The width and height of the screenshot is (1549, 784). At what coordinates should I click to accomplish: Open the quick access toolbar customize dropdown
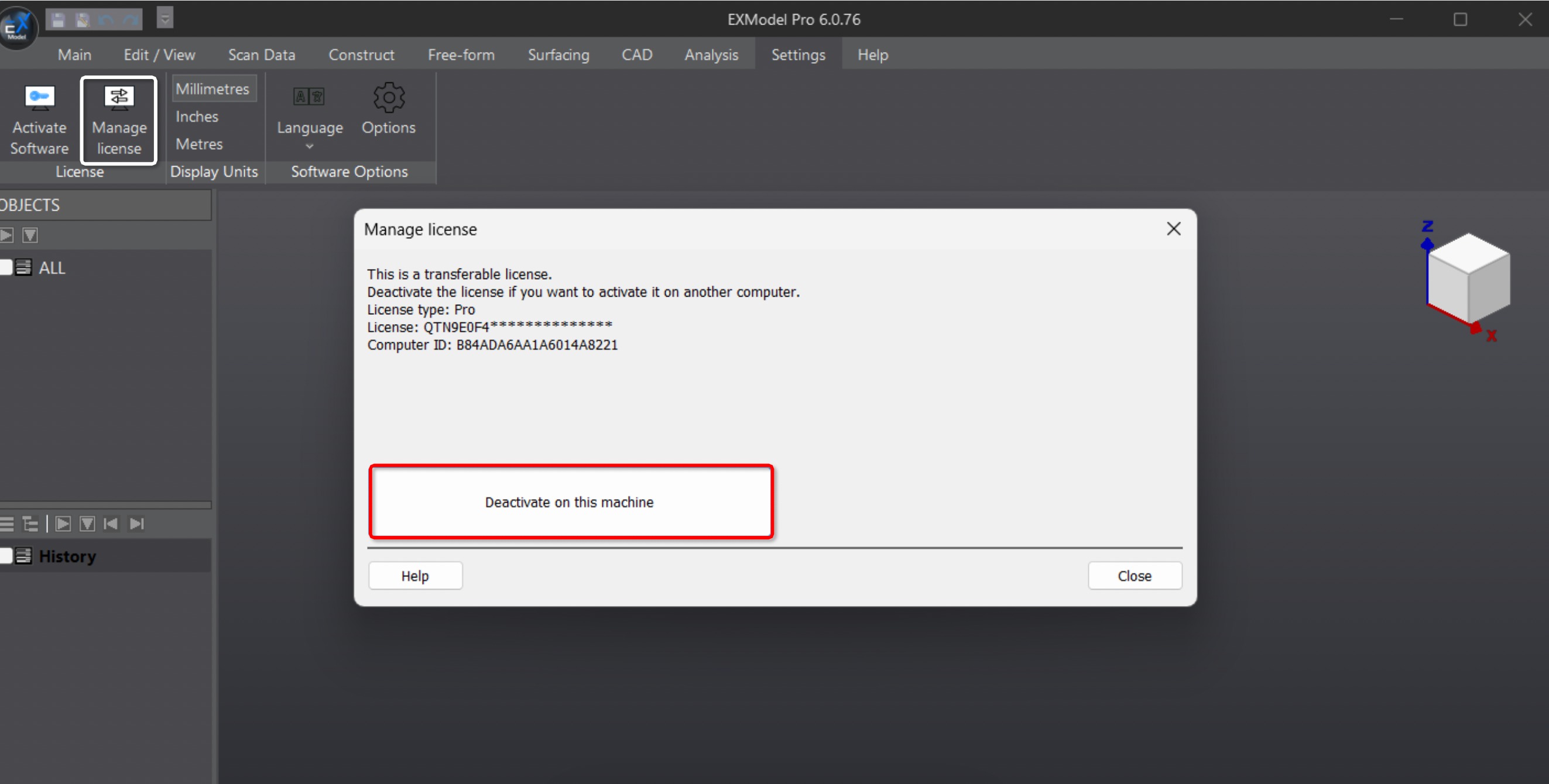point(165,18)
